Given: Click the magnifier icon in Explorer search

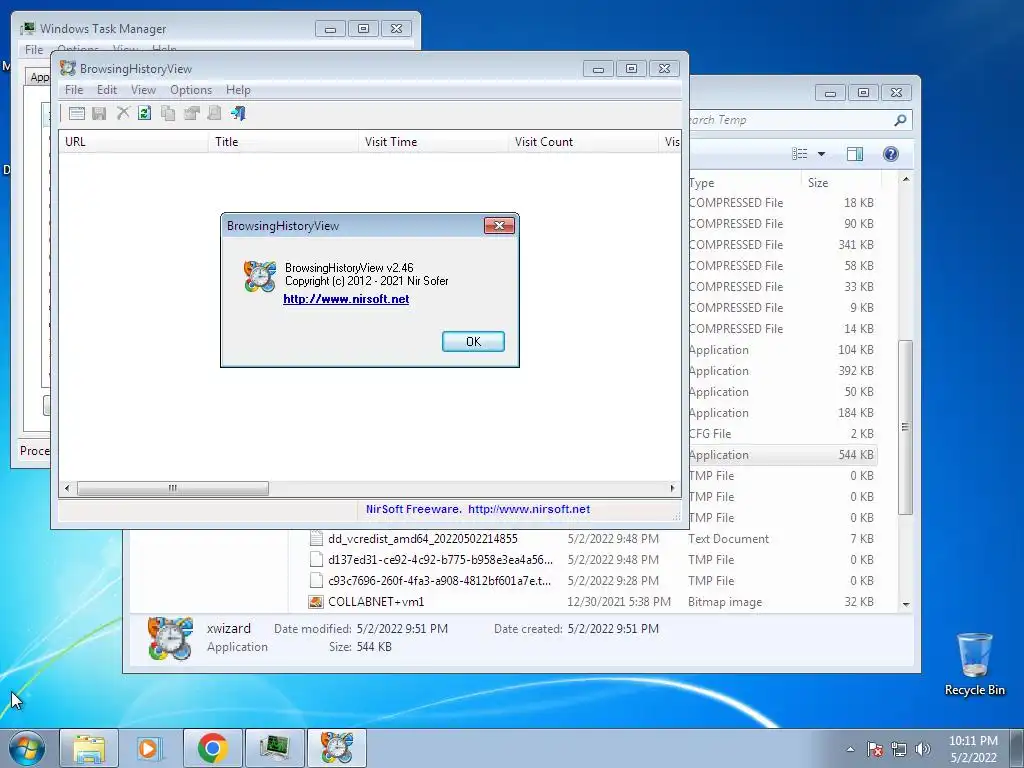Looking at the screenshot, I should (900, 120).
